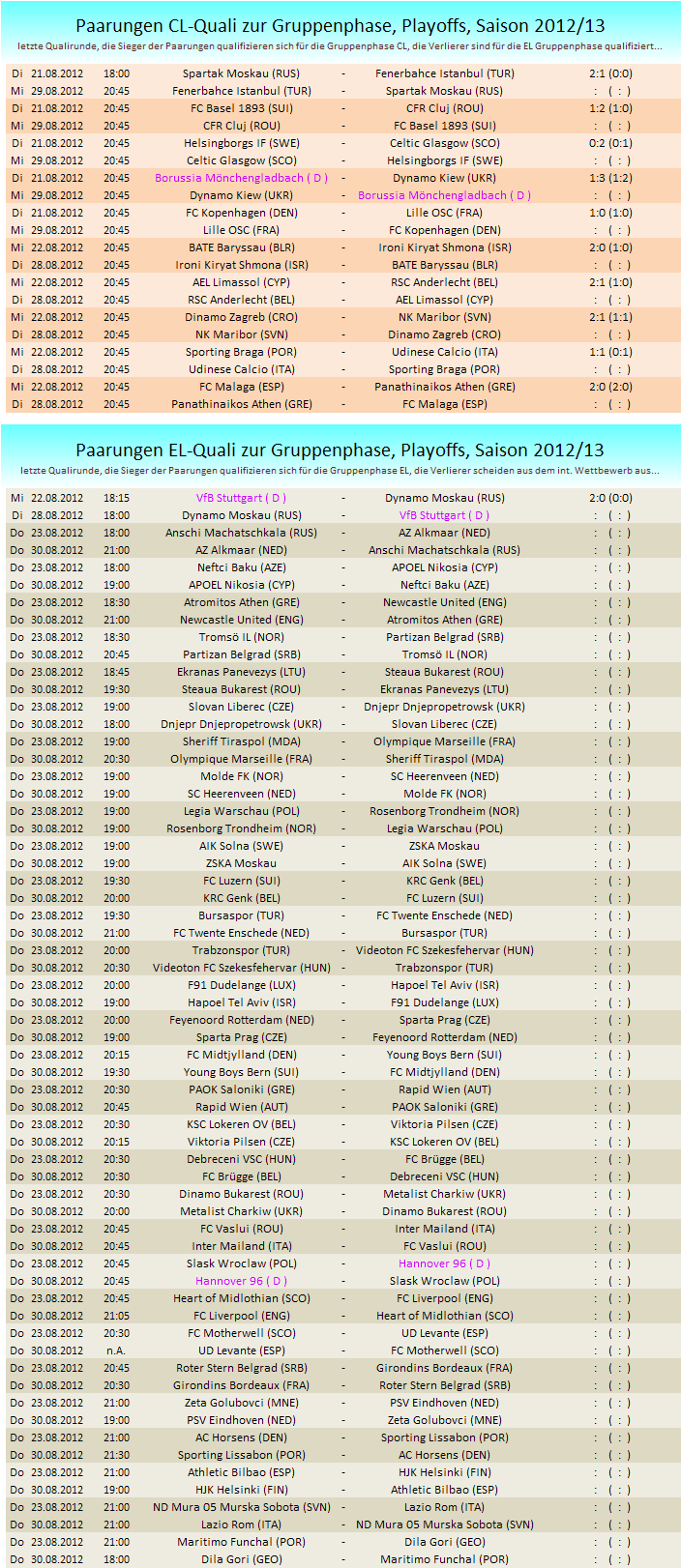This screenshot has height=1568, width=681.
Task: Click away team VfB Stuttgart (D) on 28.08.2012
Action: (444, 515)
